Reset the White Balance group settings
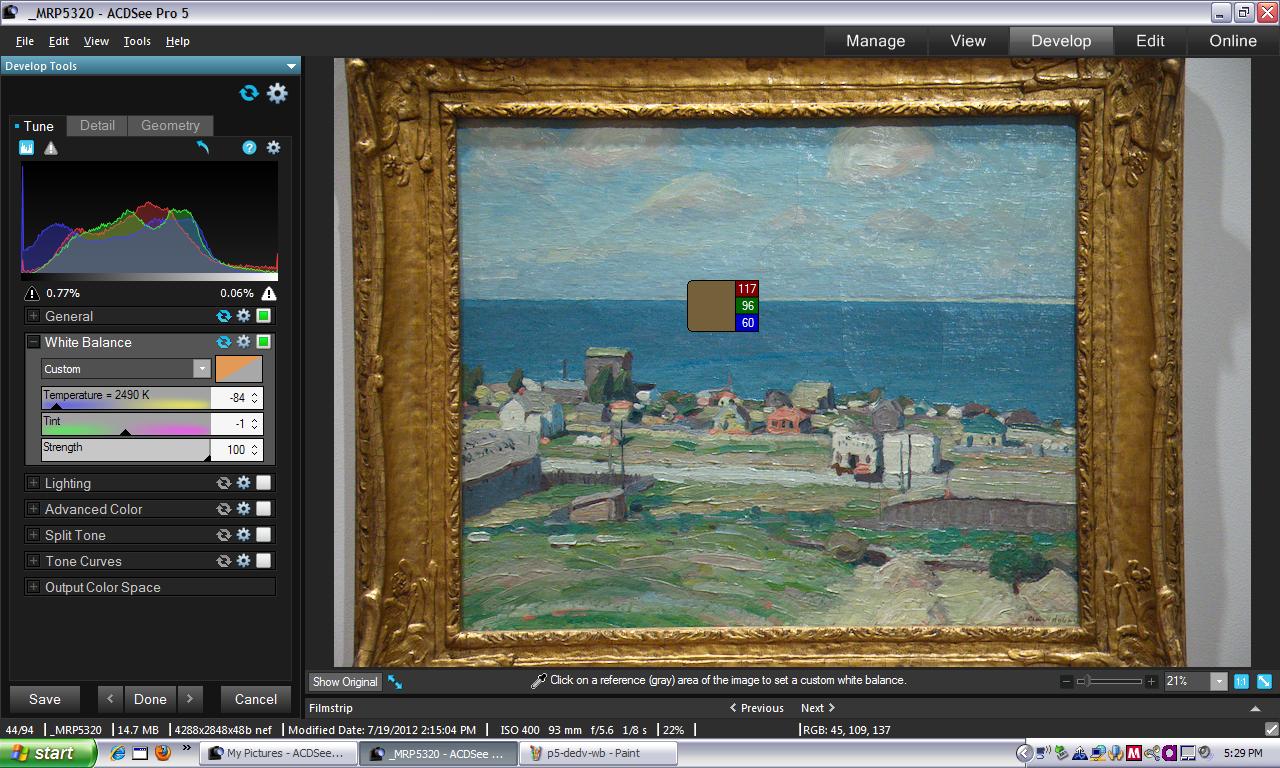This screenshot has height=768, width=1280. 224,342
